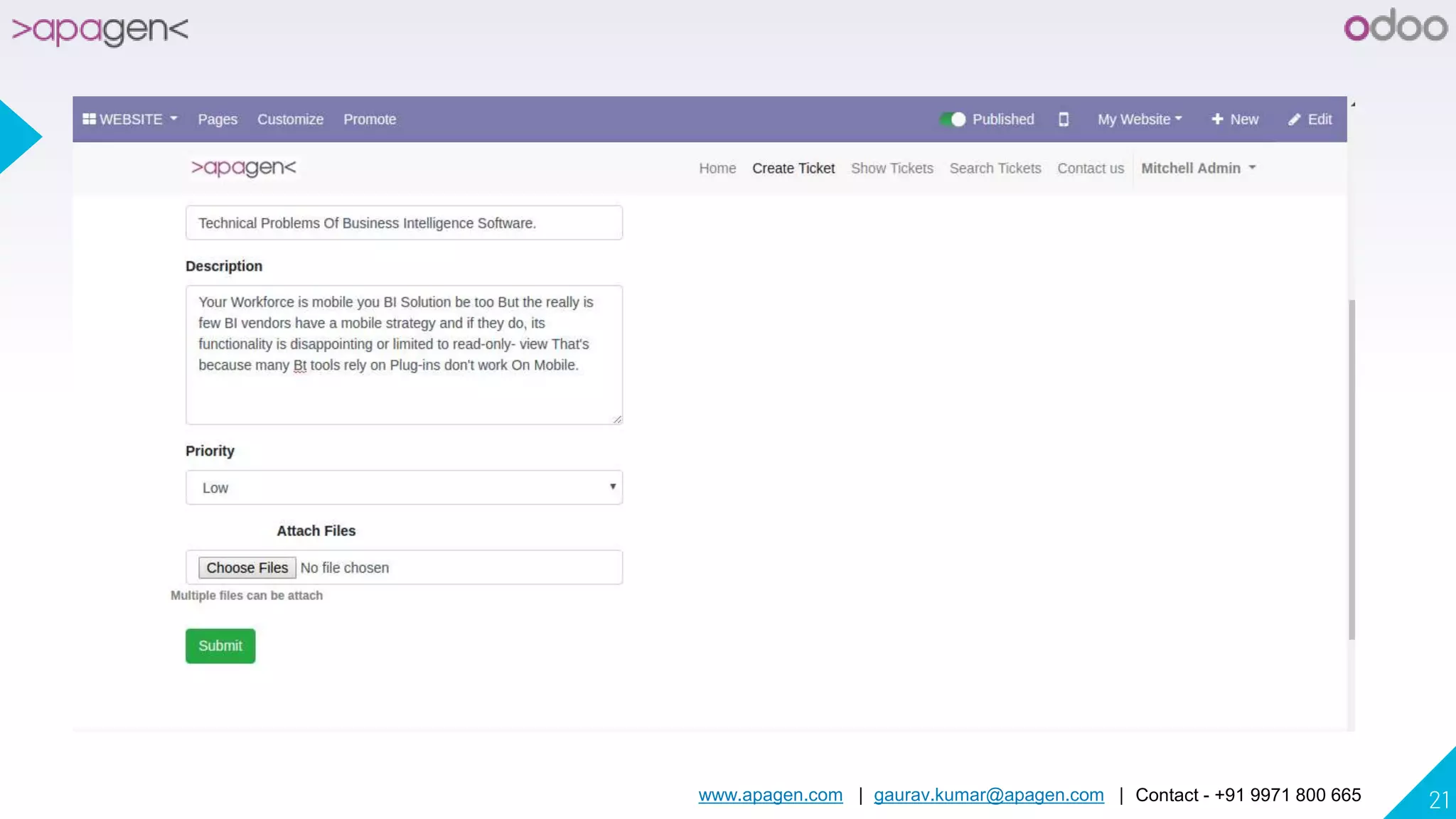Open the Contact us page link
Screen dimensions: 1456x819
1090,168
